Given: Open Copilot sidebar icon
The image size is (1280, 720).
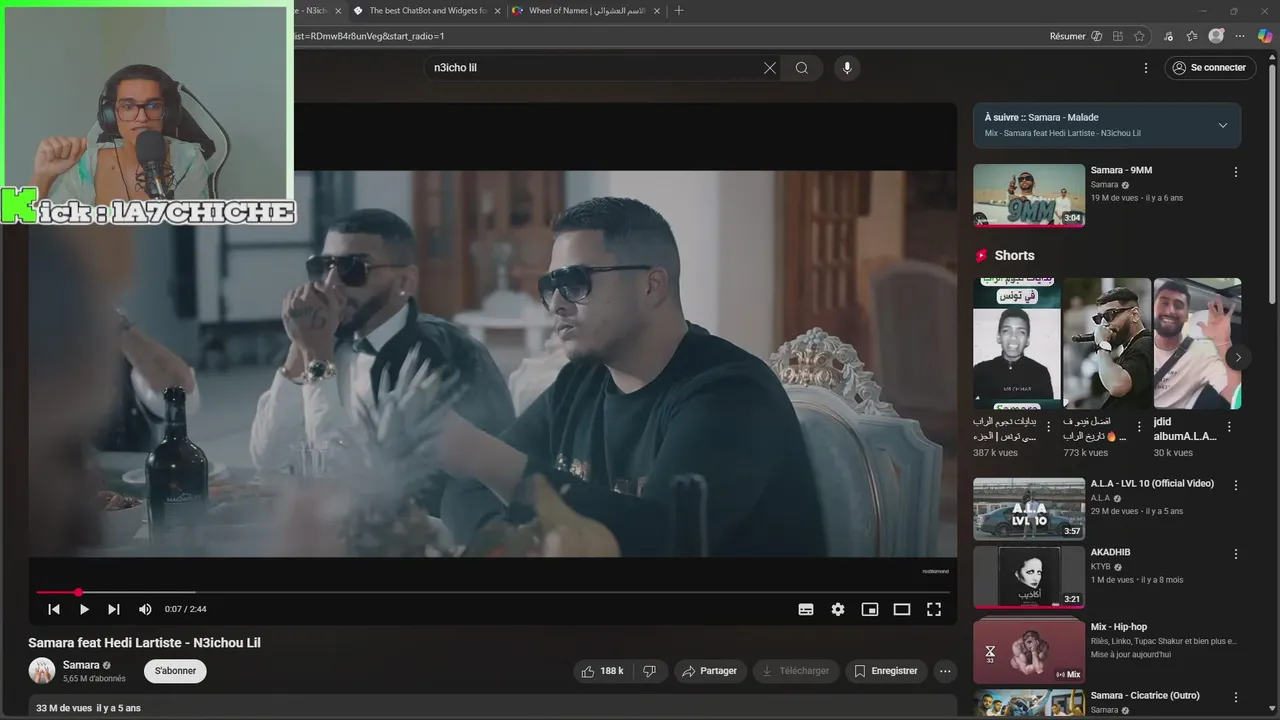Looking at the screenshot, I should (1265, 36).
